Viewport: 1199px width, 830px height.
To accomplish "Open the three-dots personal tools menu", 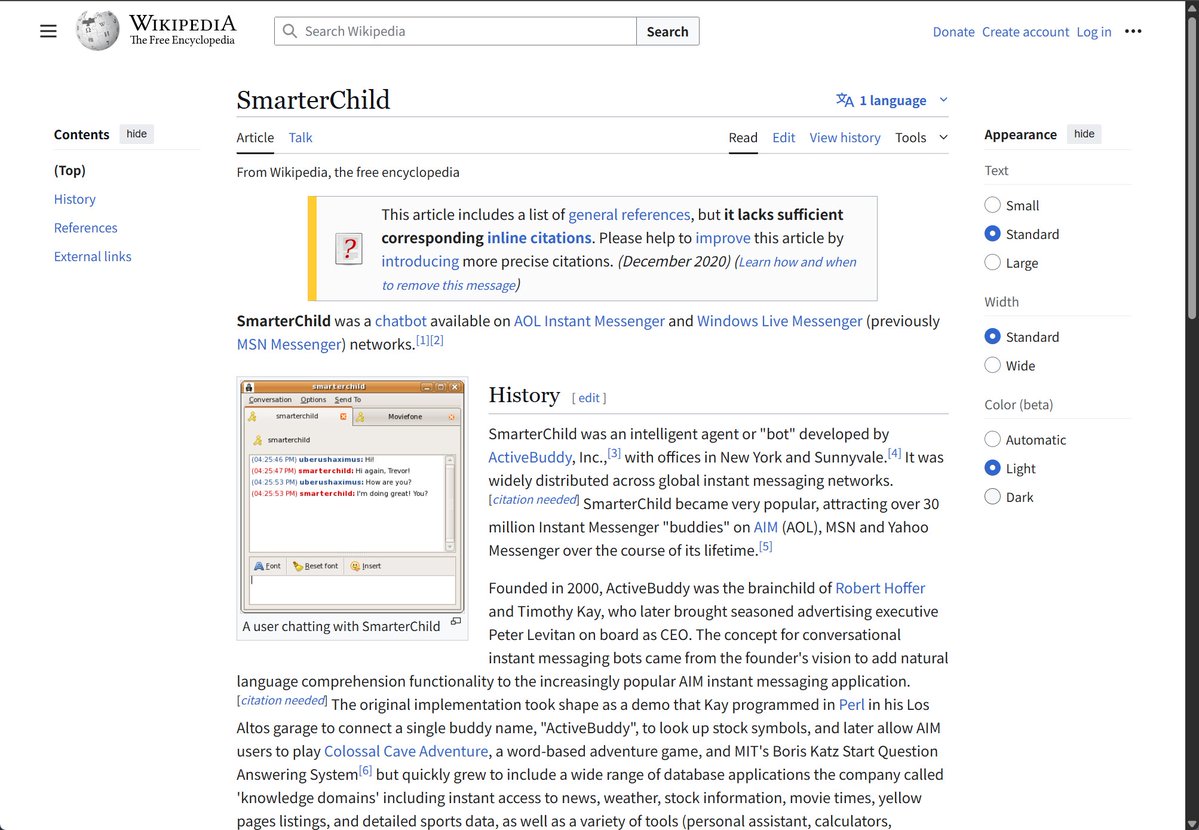I will tap(1132, 31).
